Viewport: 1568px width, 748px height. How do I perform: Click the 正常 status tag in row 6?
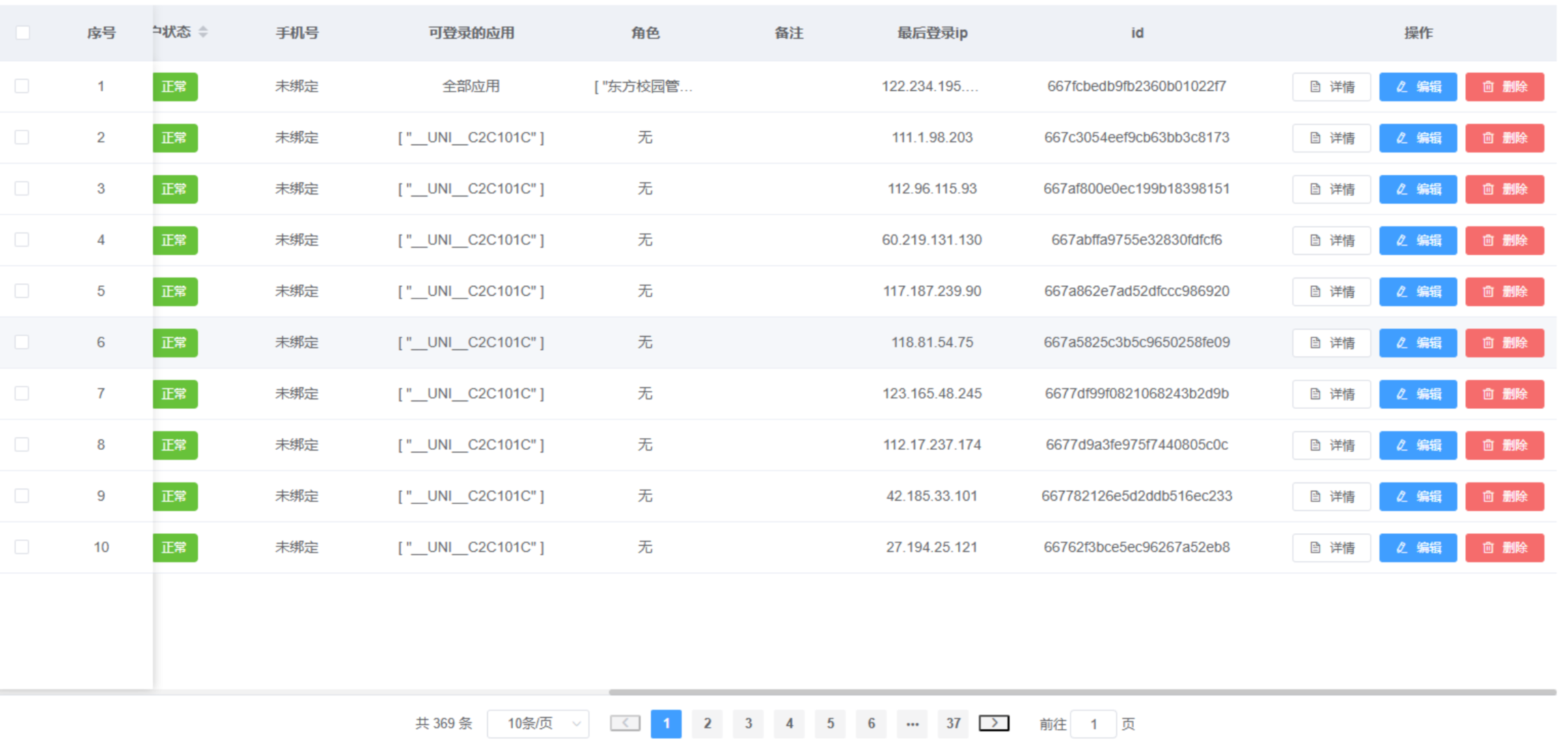coord(175,343)
